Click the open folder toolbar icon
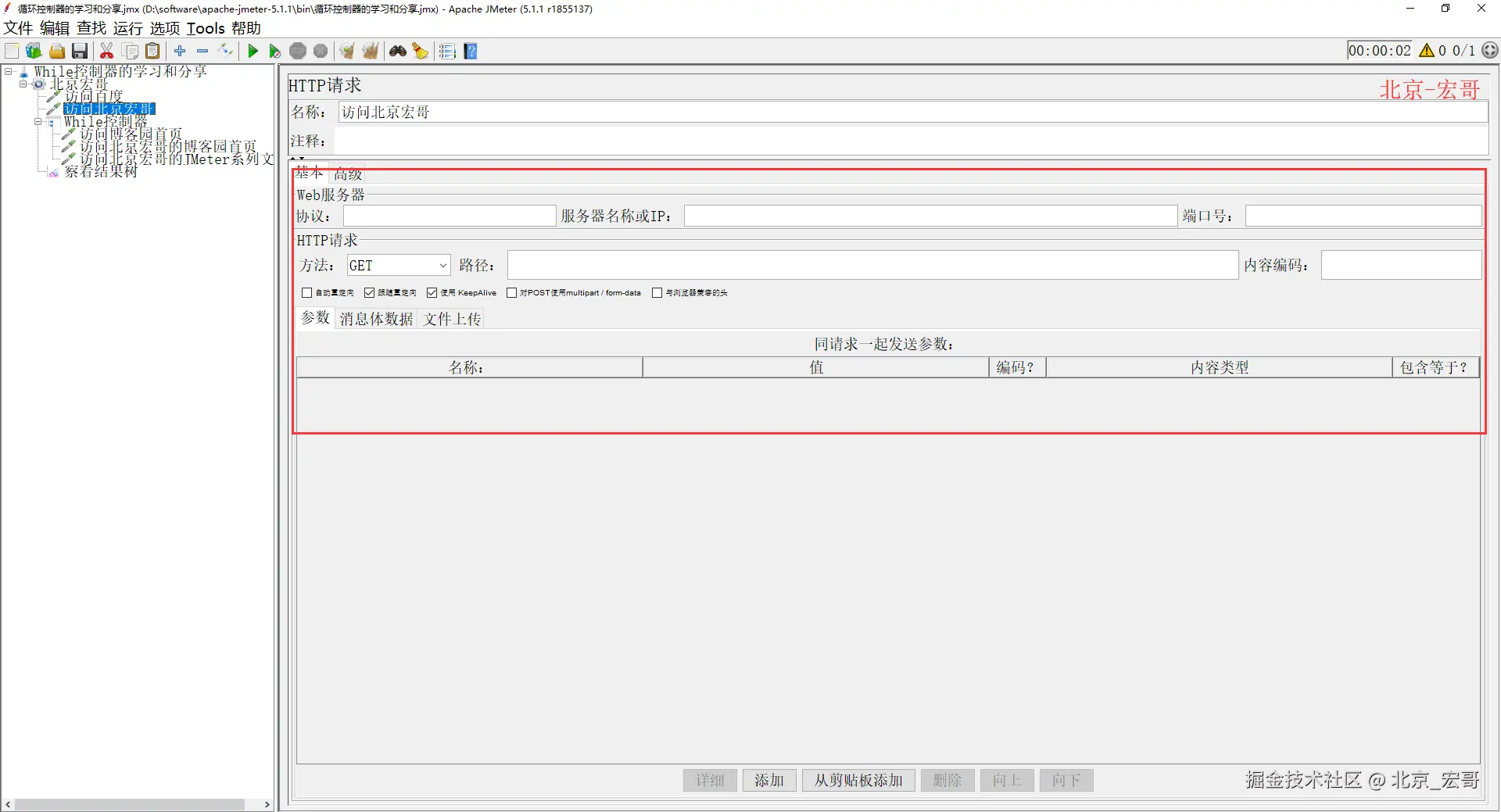Screen dimensions: 1501x812 (x=57, y=52)
